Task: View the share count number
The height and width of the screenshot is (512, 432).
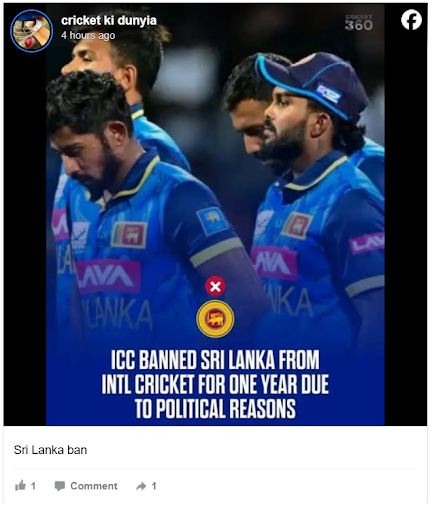Action: pyautogui.click(x=154, y=486)
